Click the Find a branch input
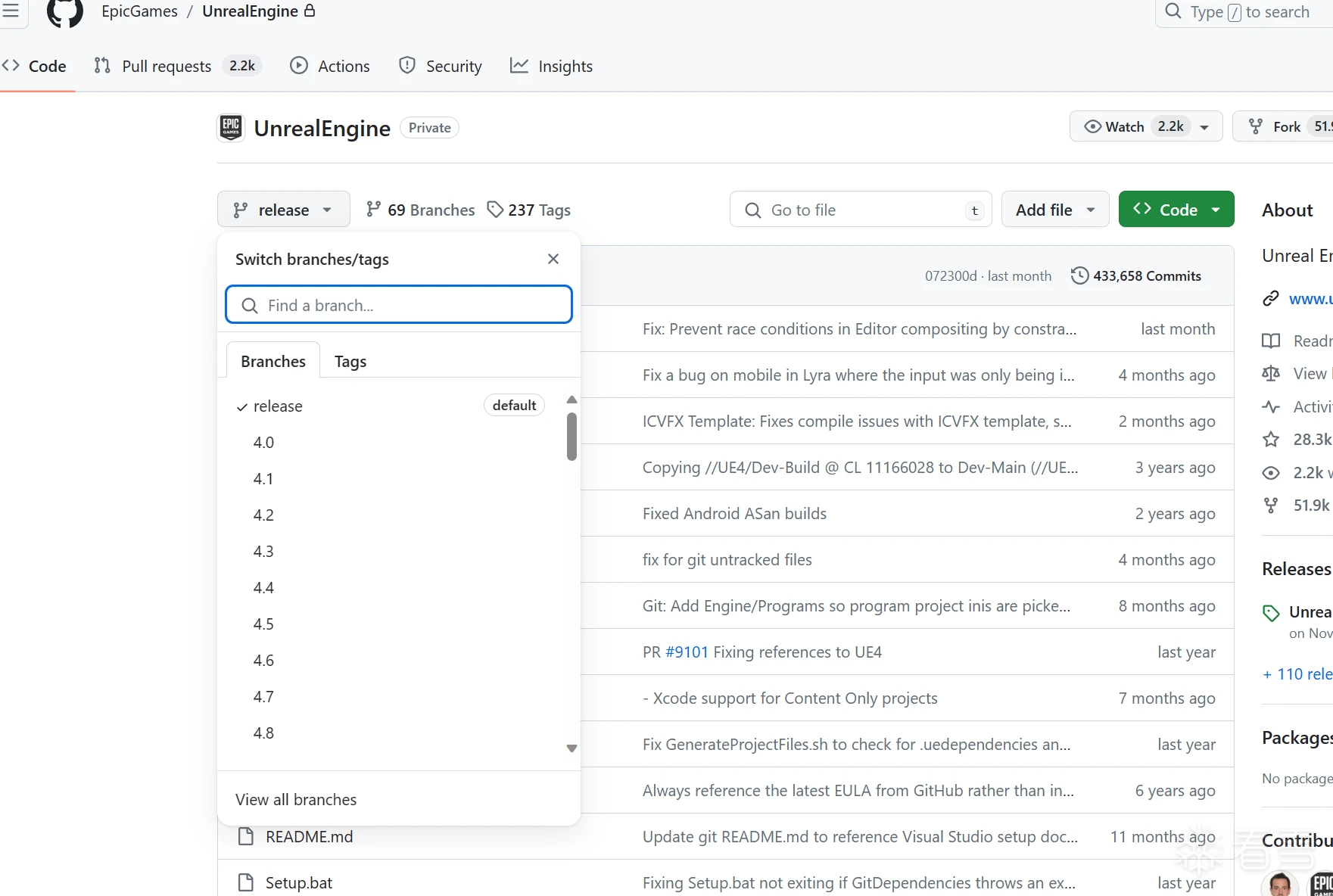The image size is (1333, 896). (x=399, y=305)
